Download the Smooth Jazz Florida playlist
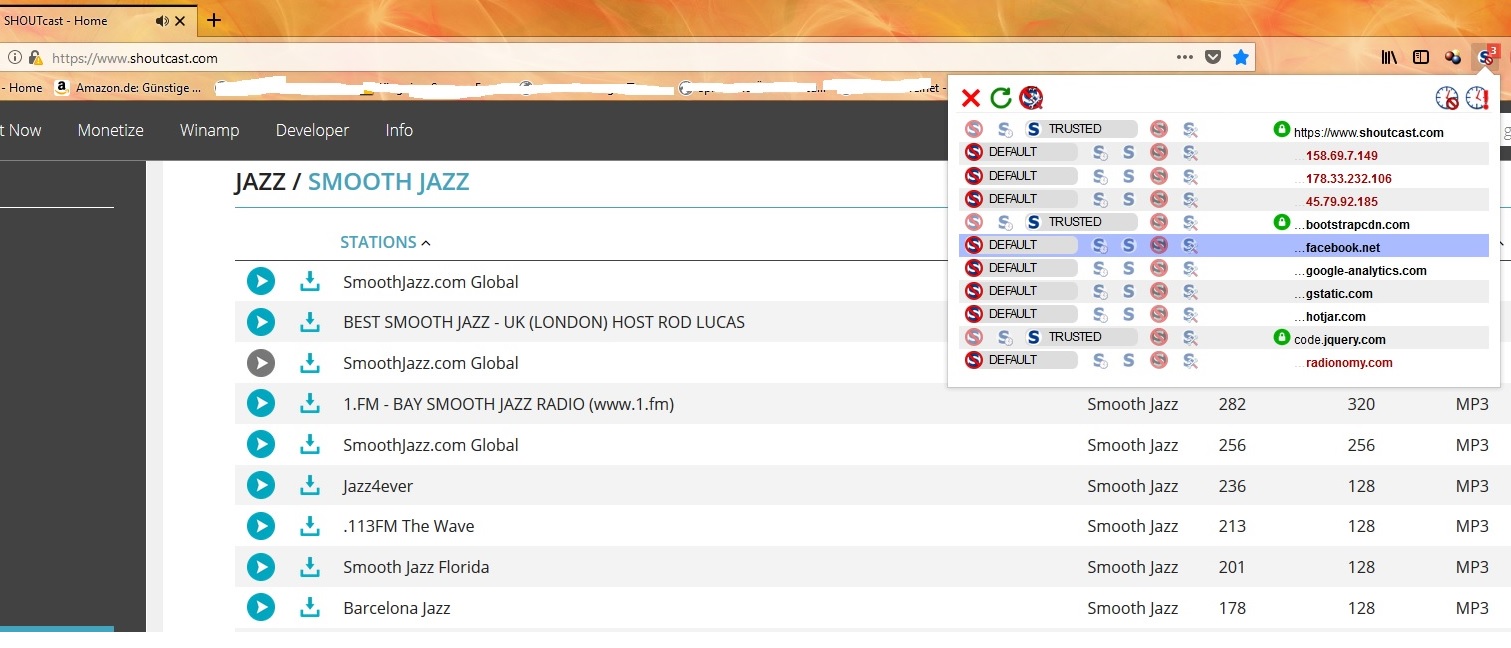Image resolution: width=1511 pixels, height=648 pixels. point(310,567)
